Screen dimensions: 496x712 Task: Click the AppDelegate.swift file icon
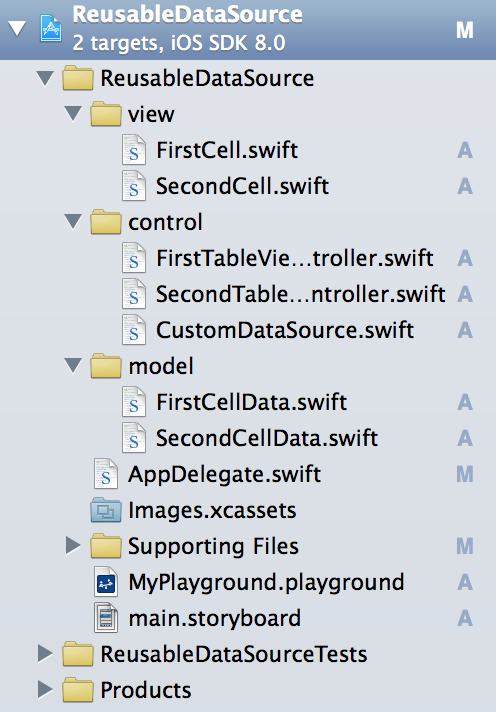106,474
